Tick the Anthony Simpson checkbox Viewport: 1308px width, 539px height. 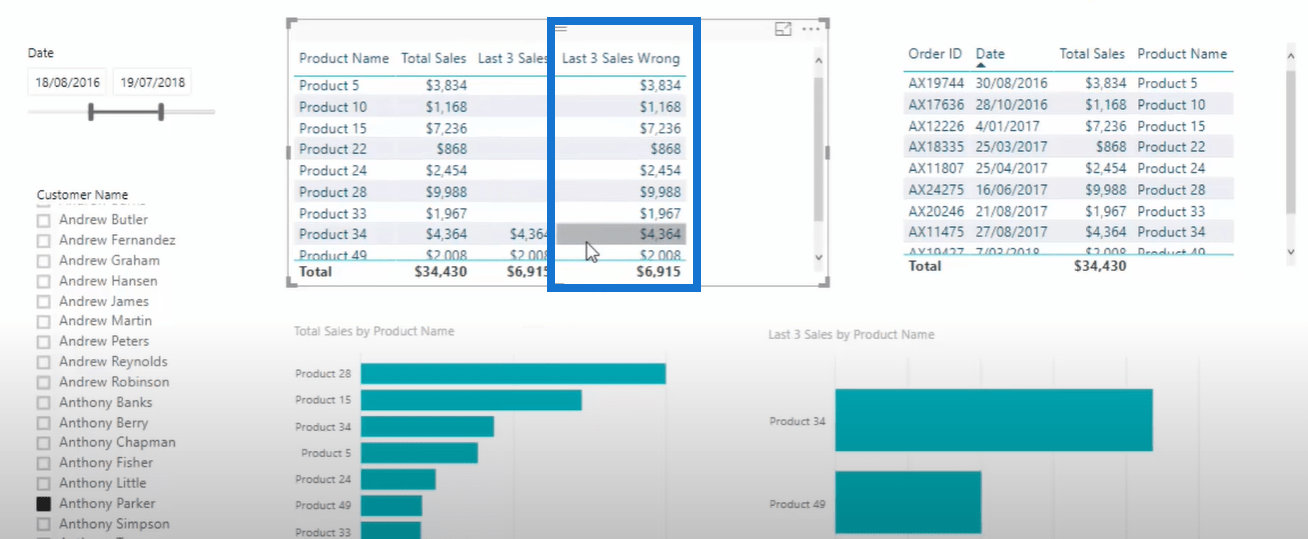(43, 524)
